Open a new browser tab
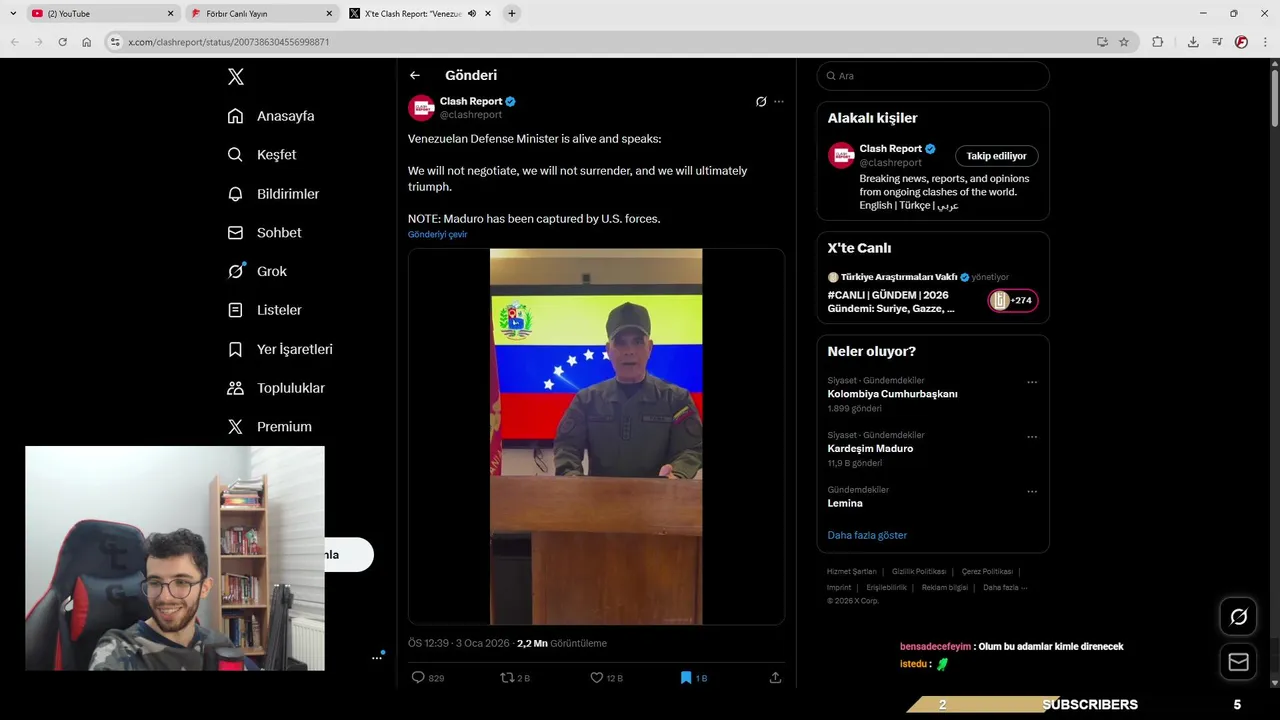1280x720 pixels. 511,14
